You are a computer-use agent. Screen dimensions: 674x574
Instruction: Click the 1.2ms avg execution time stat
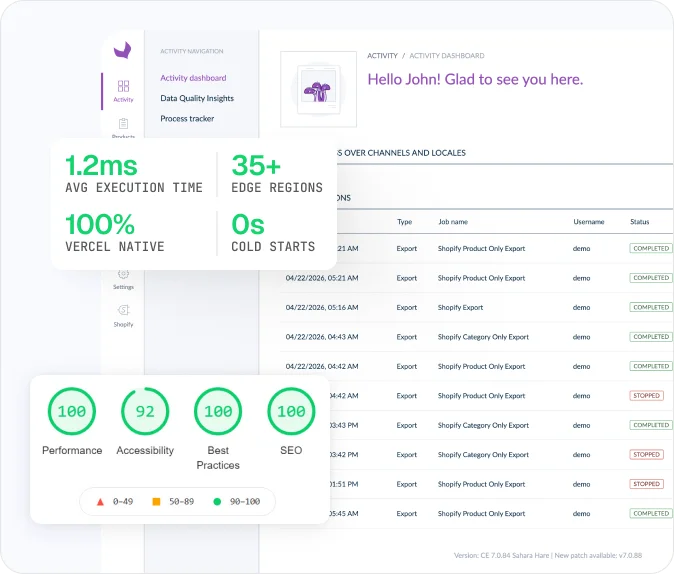tap(134, 174)
